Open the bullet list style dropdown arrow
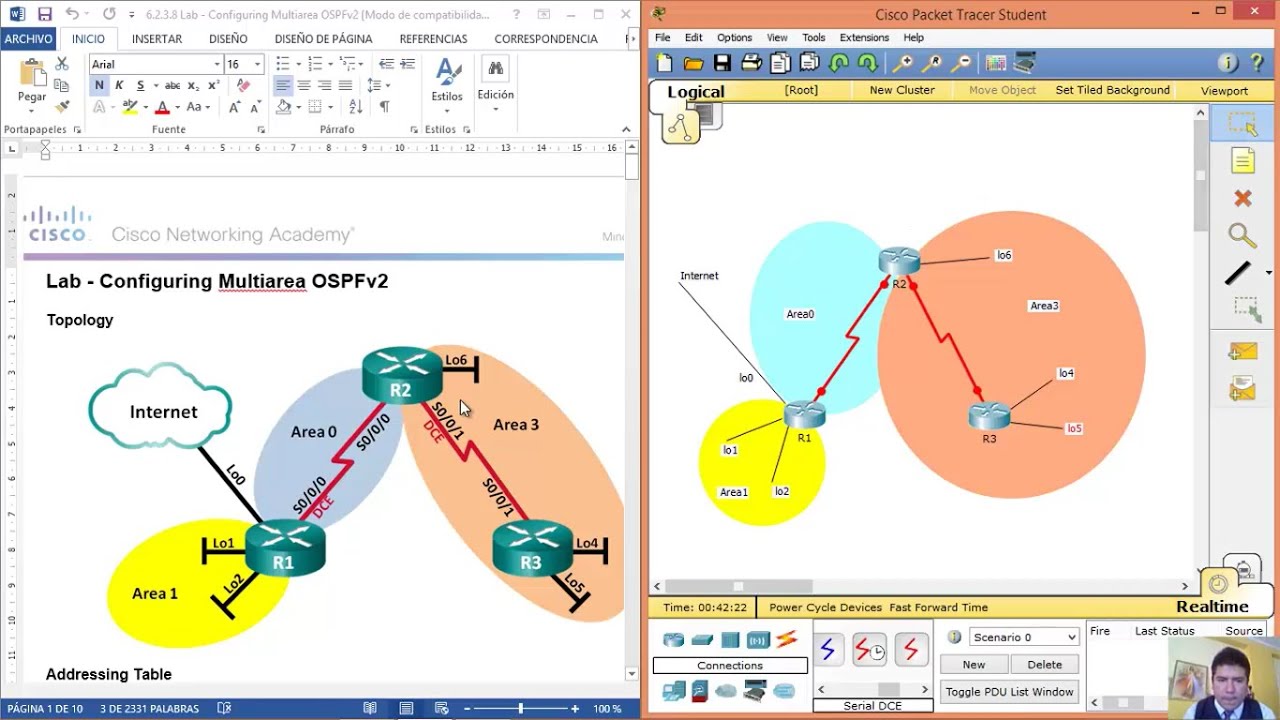The image size is (1280, 720). [x=298, y=64]
